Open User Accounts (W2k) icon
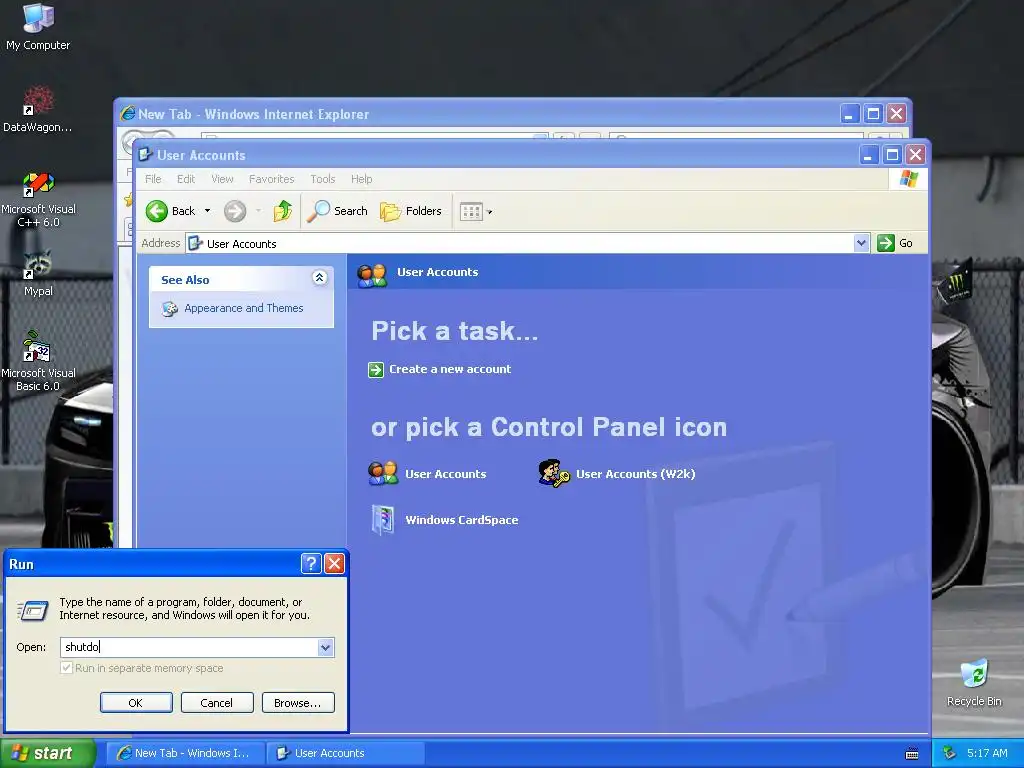The height and width of the screenshot is (768, 1024). click(x=616, y=473)
